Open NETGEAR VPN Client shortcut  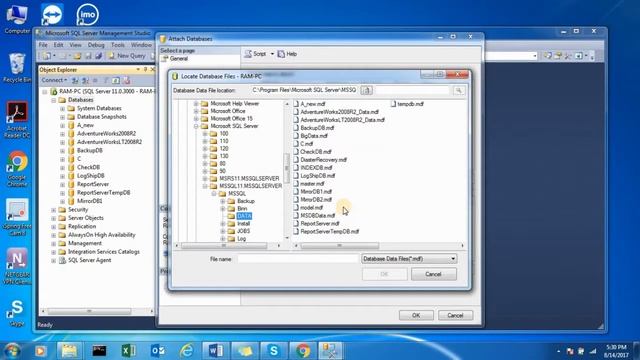[x=17, y=266]
